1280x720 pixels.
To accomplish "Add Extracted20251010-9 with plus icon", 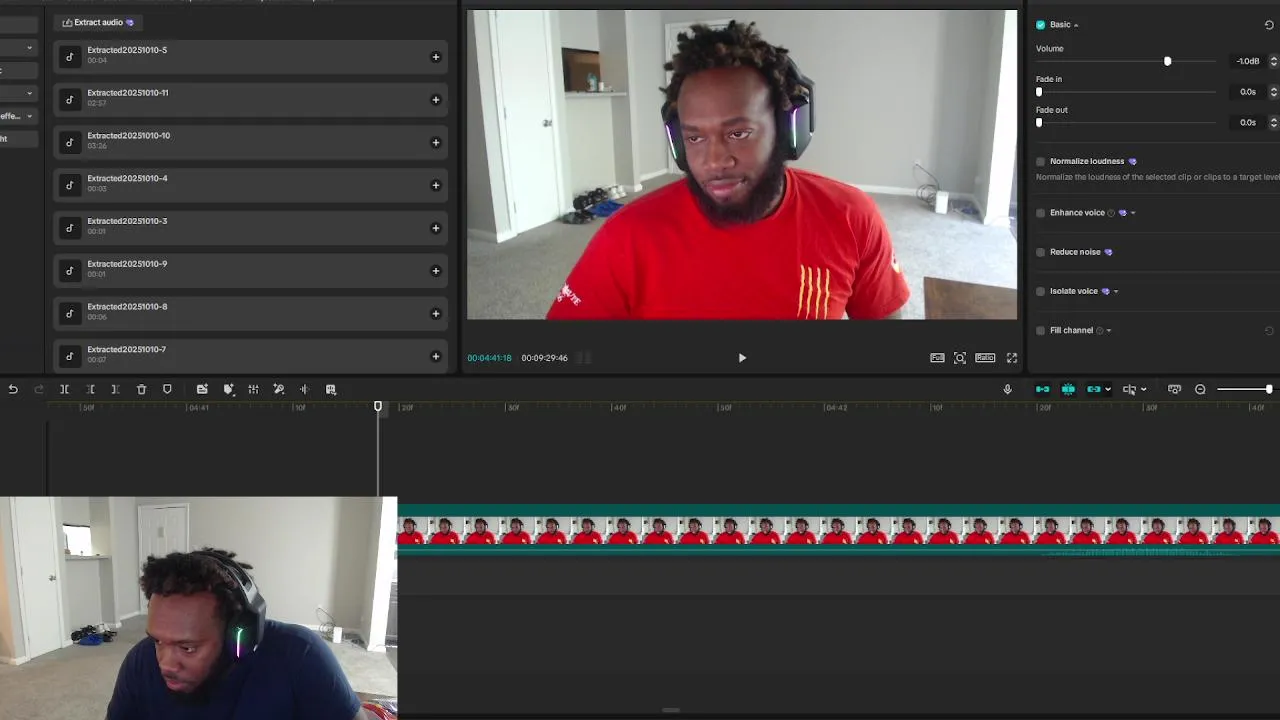I will tap(435, 271).
